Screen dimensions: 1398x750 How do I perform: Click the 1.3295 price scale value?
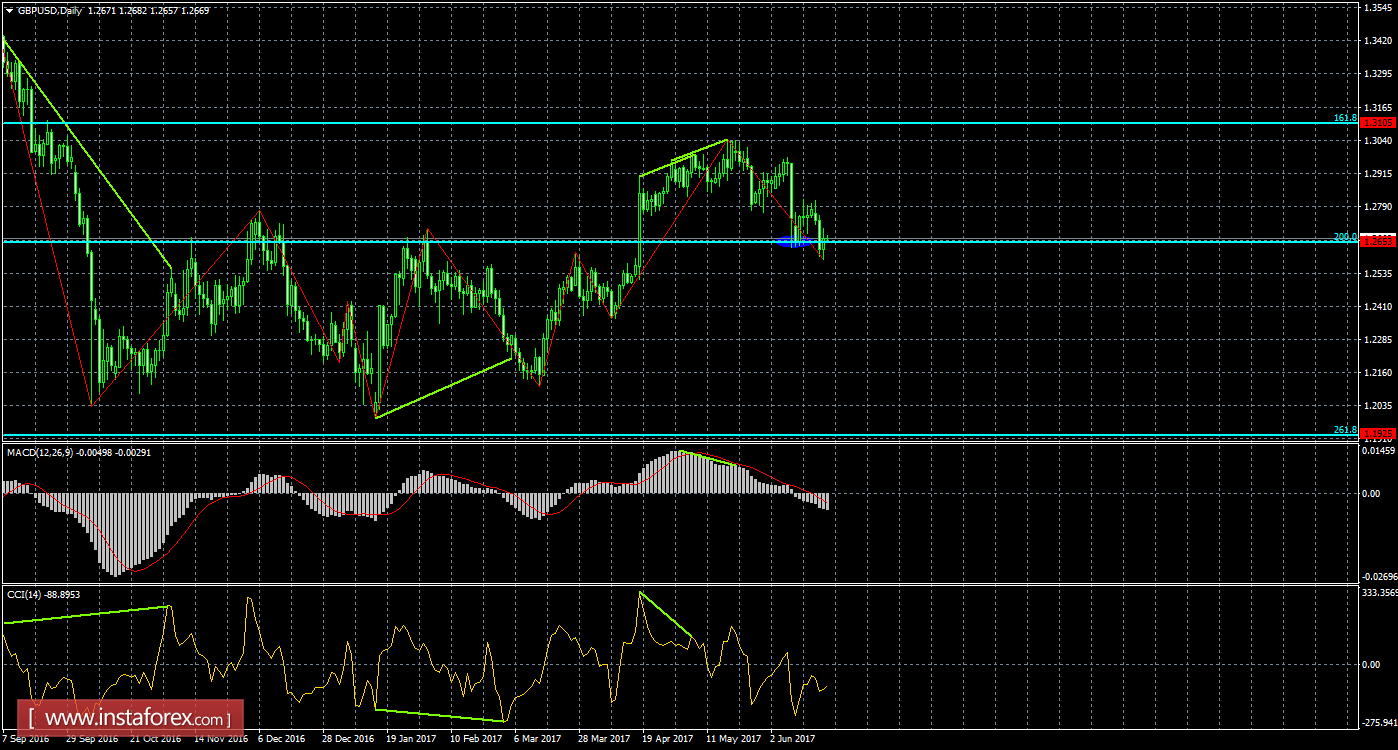1379,74
